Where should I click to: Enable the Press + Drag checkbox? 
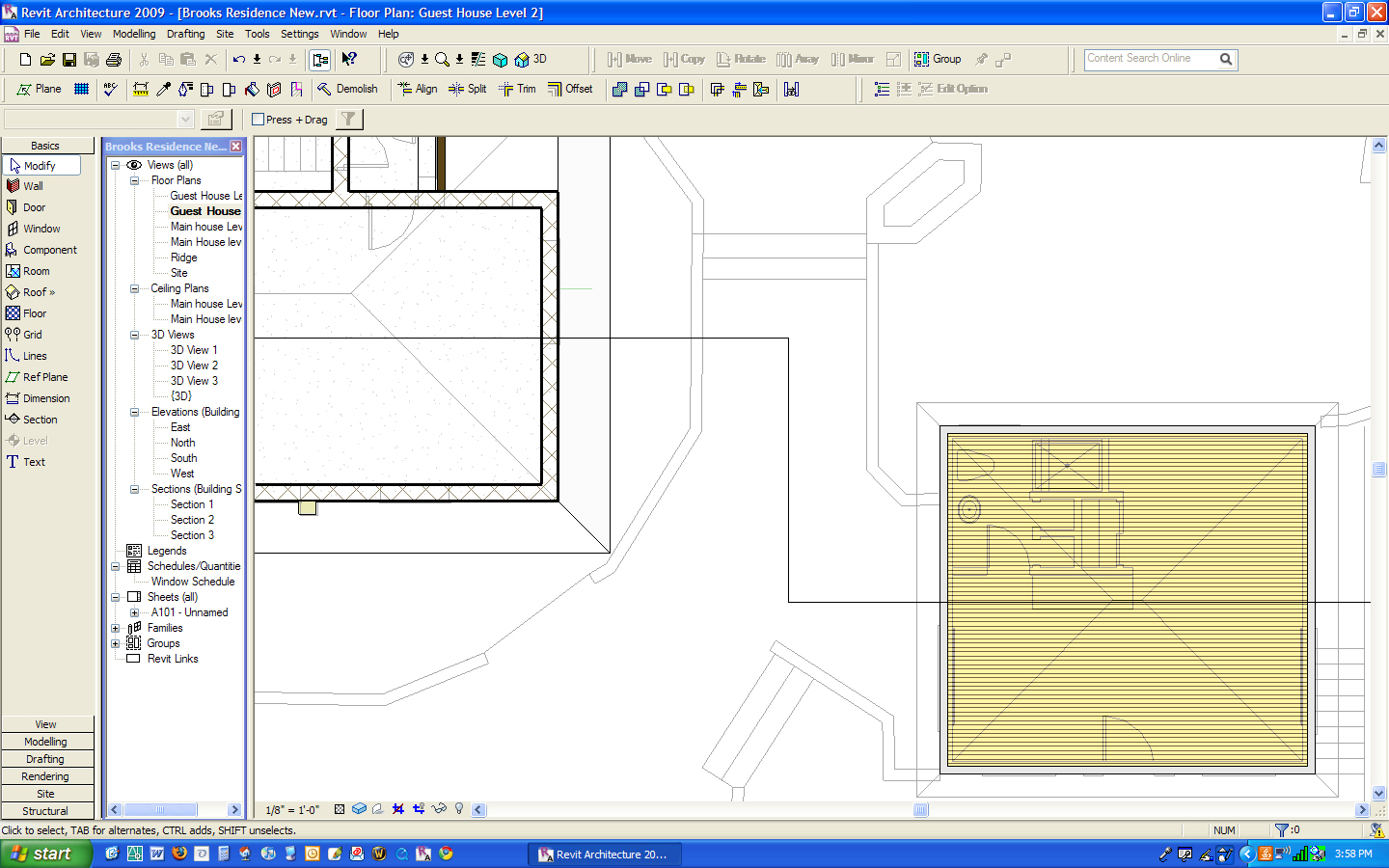[x=259, y=120]
